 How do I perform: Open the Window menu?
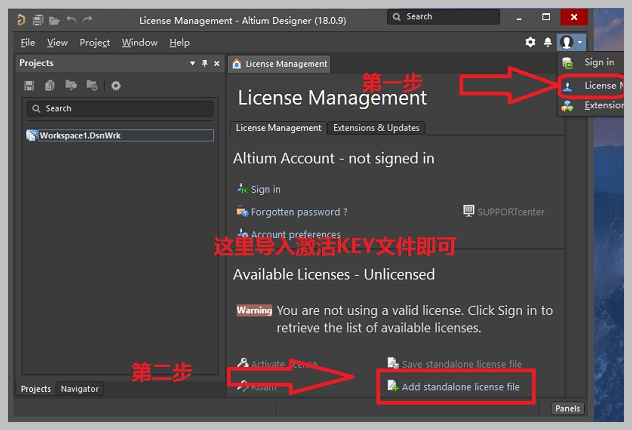pos(139,42)
